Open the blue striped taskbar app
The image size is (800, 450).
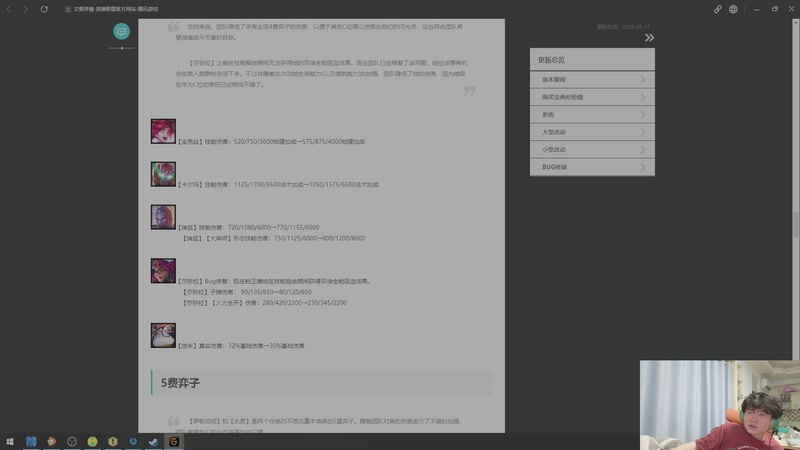coord(31,442)
